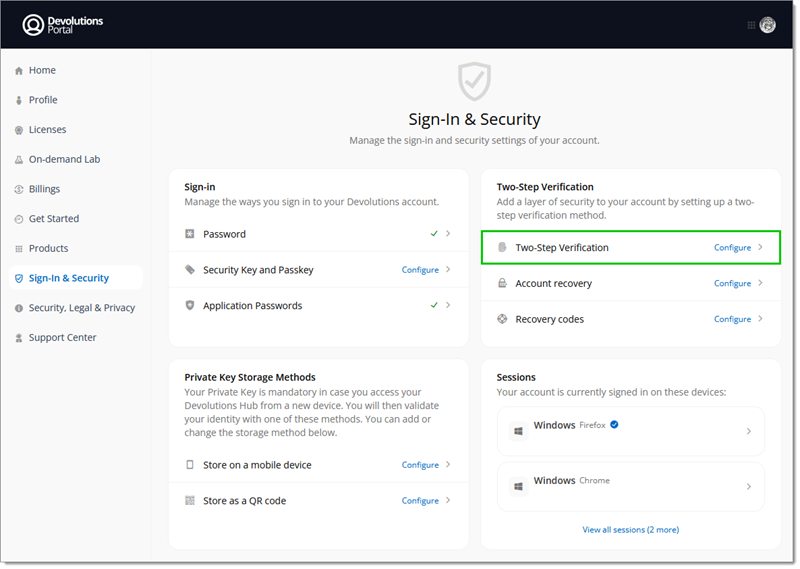
Task: Click the On-demand Lab flask icon
Action: [19, 160]
